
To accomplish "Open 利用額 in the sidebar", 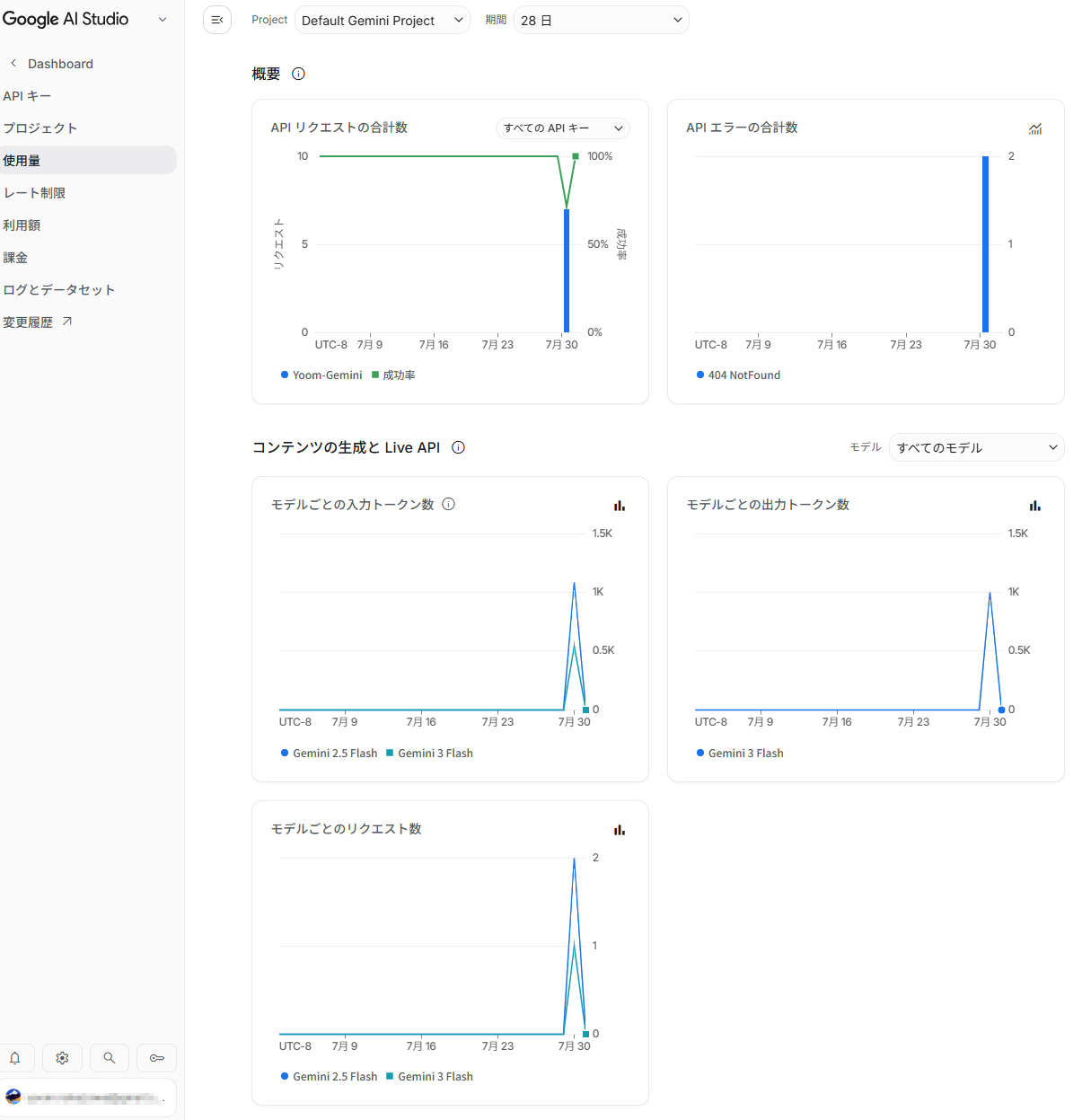I will point(22,225).
